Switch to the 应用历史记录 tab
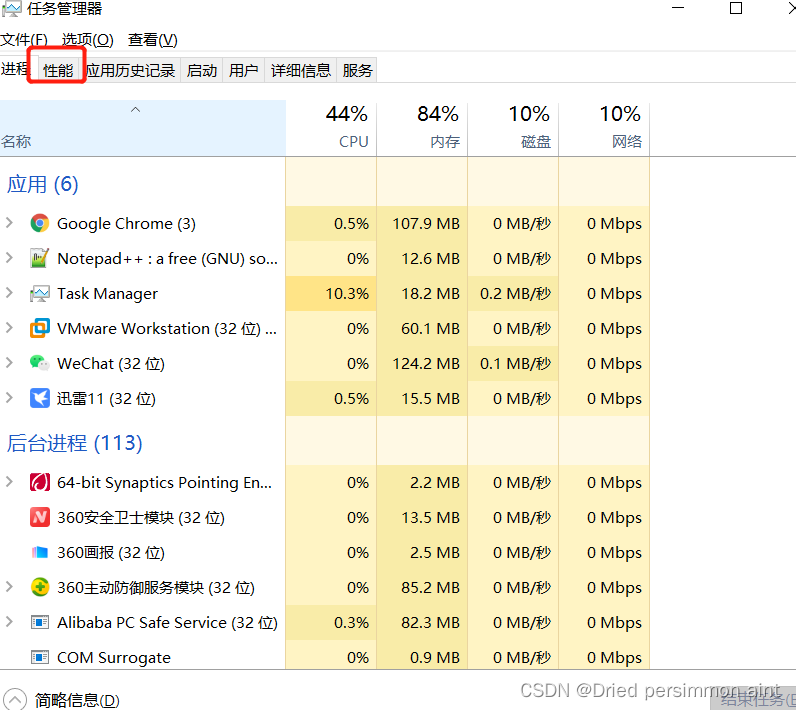This screenshot has width=796, height=710. coord(130,70)
